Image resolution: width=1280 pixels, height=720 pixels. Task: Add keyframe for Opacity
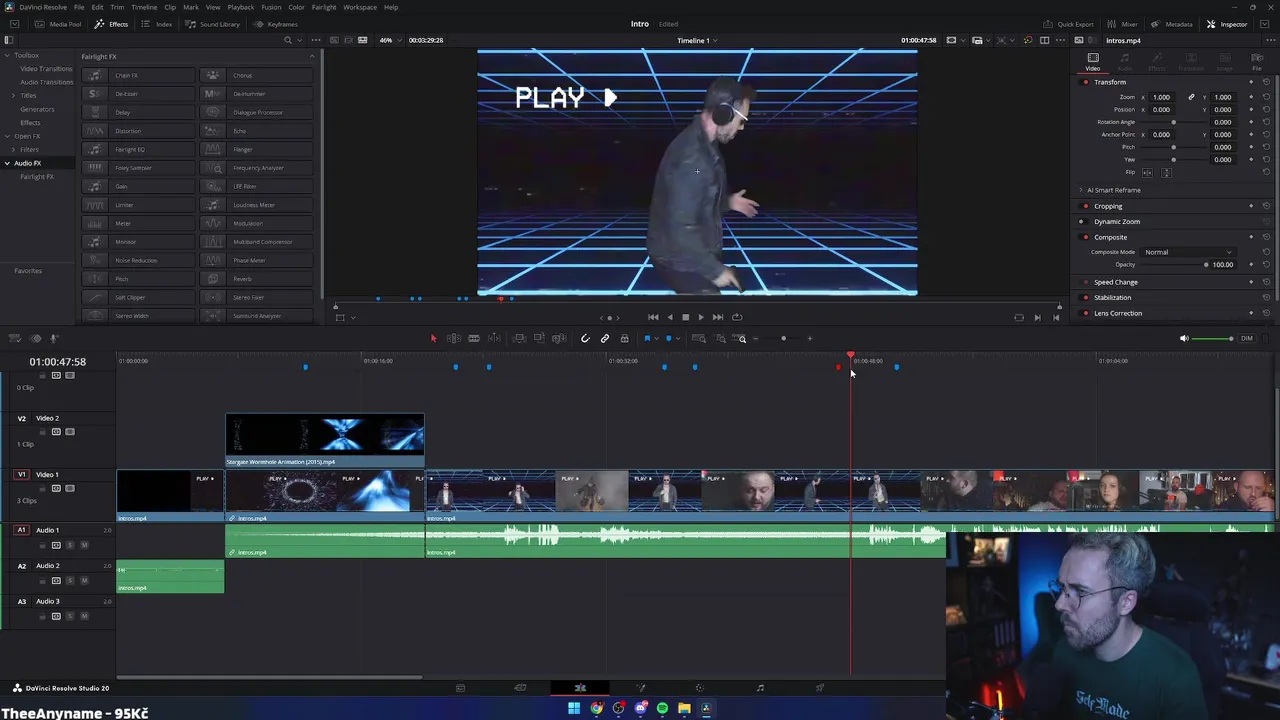click(x=1251, y=265)
